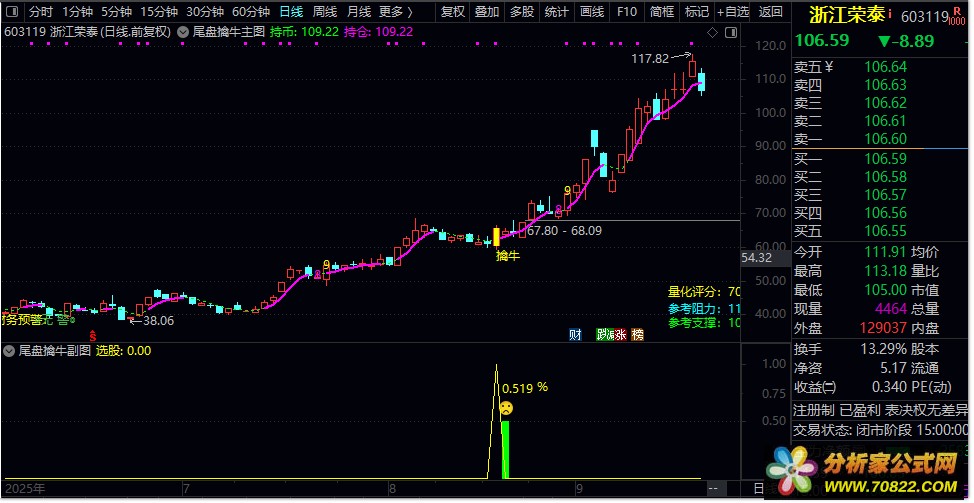The height and width of the screenshot is (503, 974).
Task: Click the 叠加 overlay button
Action: pos(487,11)
